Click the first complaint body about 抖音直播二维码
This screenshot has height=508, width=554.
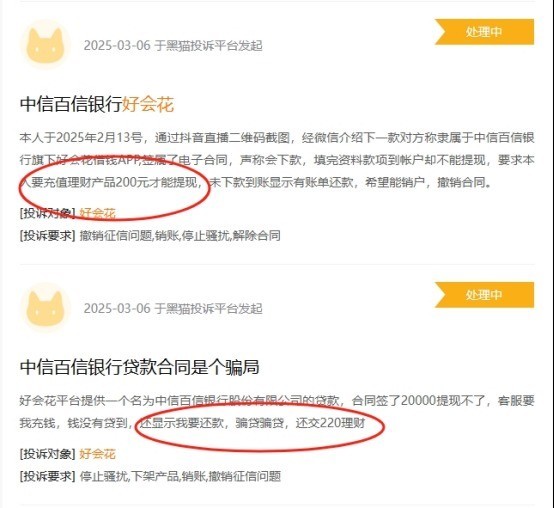coord(277,160)
